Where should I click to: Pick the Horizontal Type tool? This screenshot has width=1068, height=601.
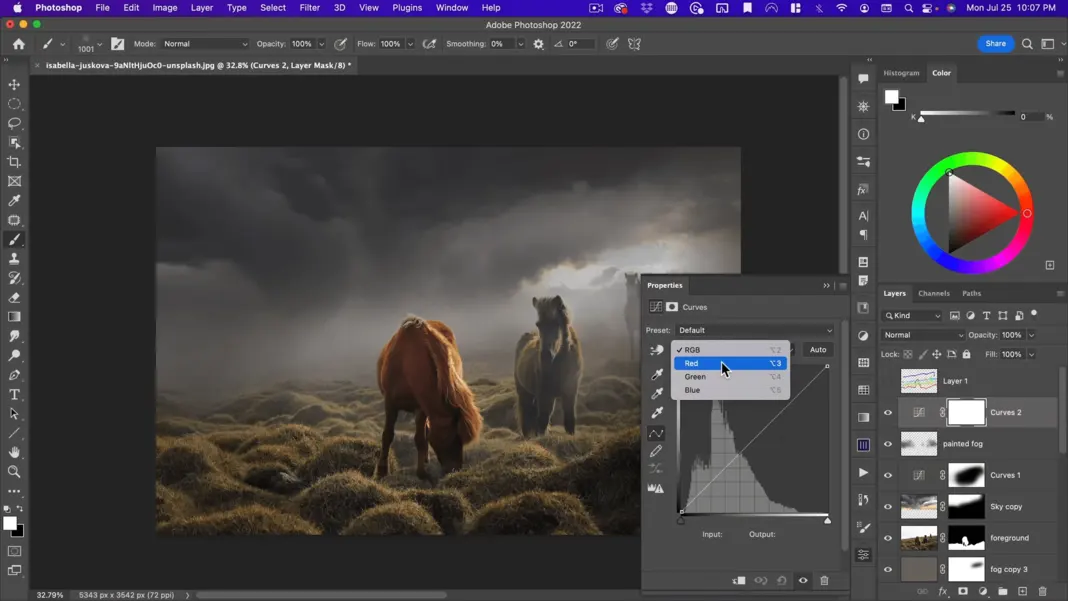[x=14, y=394]
